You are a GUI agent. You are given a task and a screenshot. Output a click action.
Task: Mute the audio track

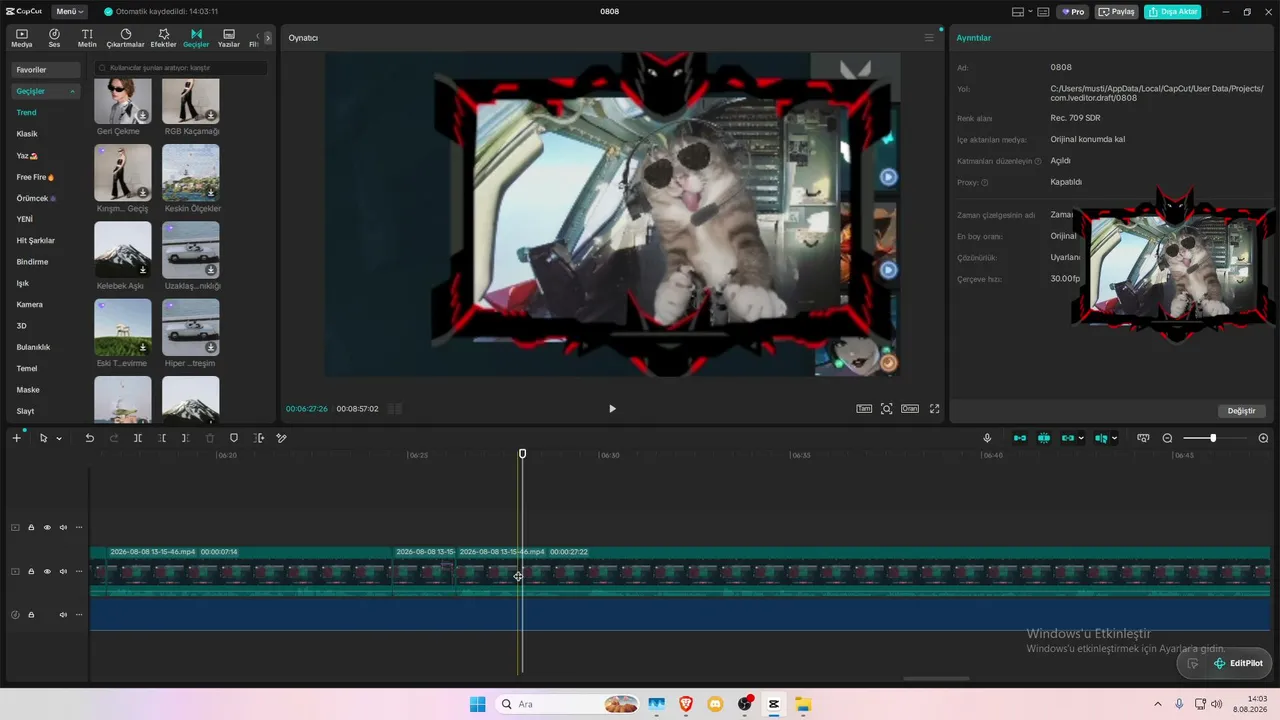(63, 614)
